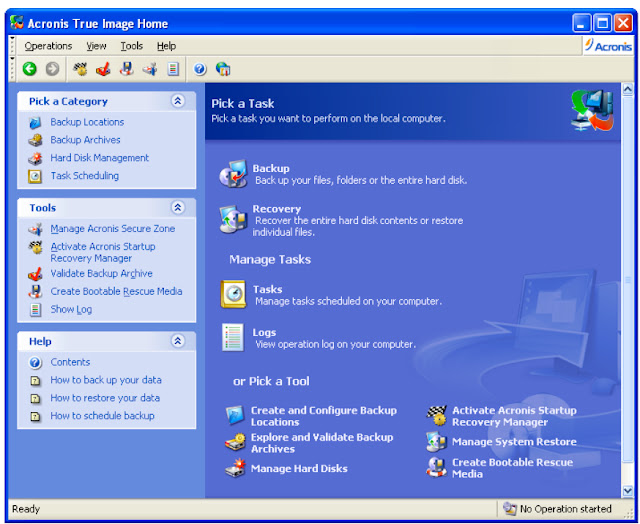Click the globe web support toolbar icon
Screen dimensions: 640x524
223,69
